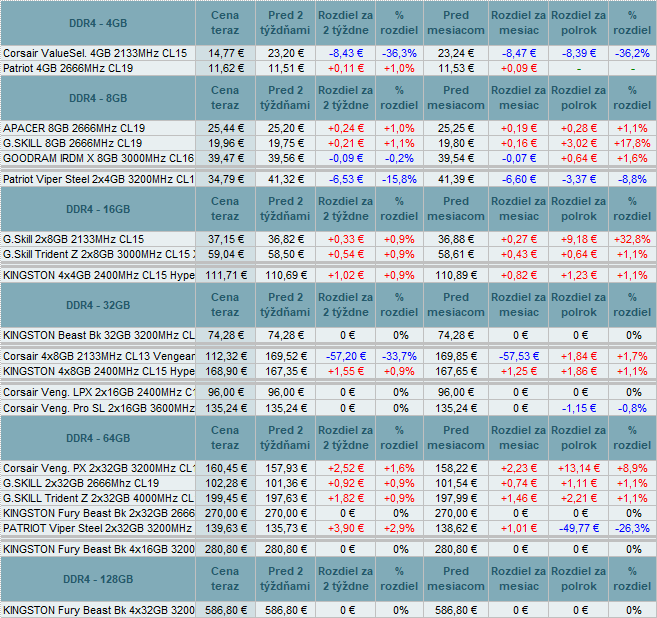Click the DDR4 - 32GB section header
The height and width of the screenshot is (618, 657).
pos(98,305)
